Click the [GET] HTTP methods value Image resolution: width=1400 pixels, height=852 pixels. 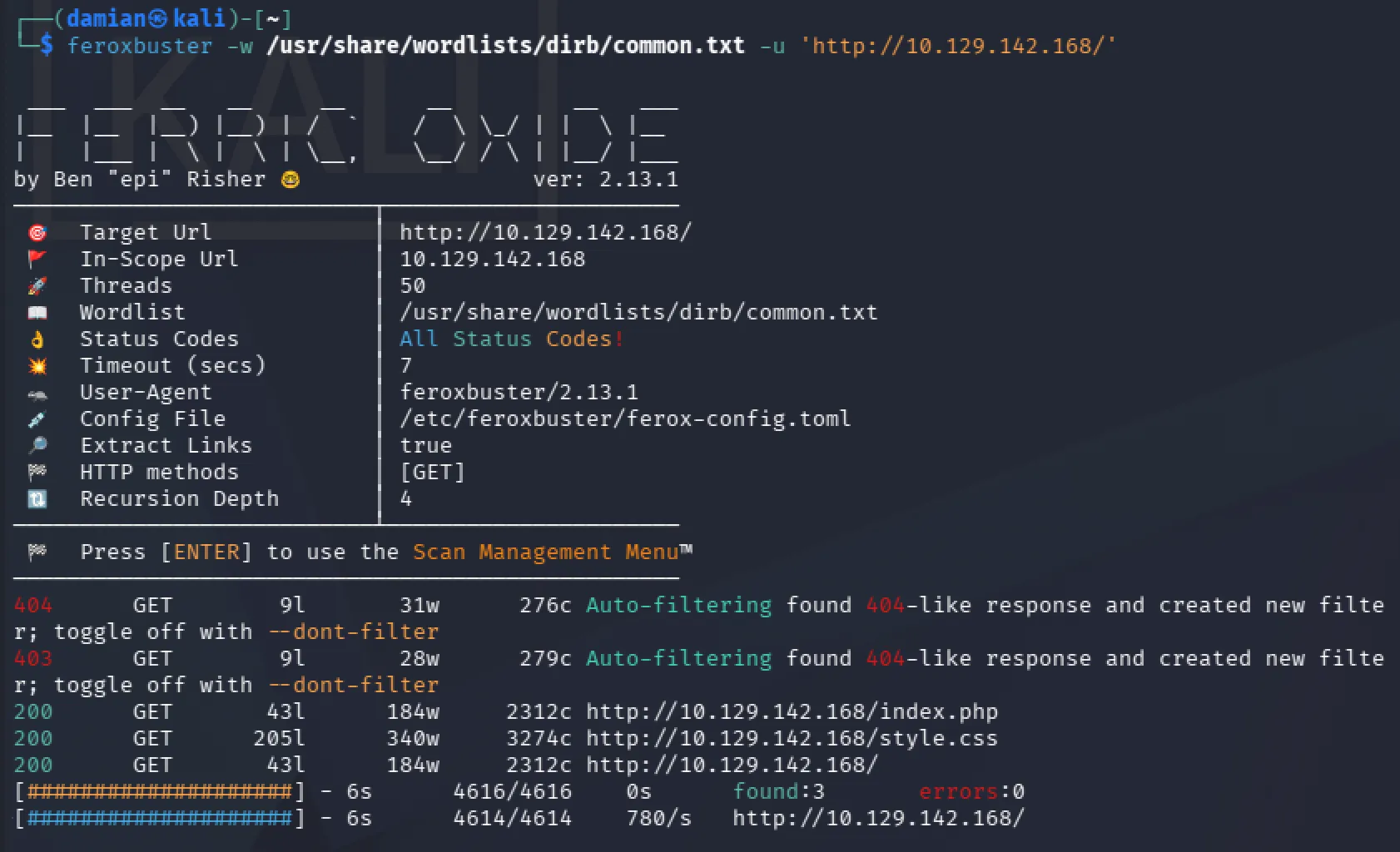click(433, 472)
